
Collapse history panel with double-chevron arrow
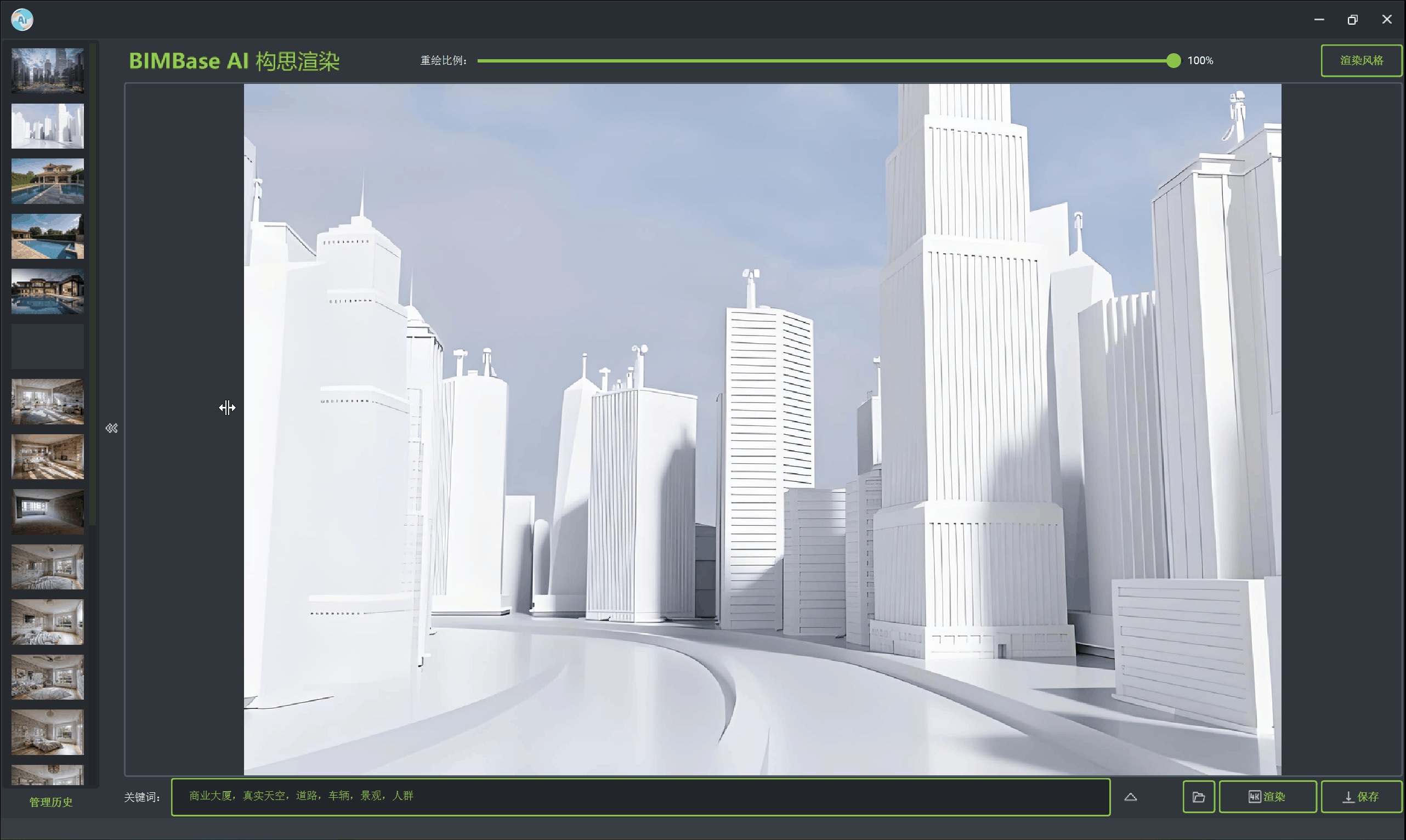pos(111,428)
